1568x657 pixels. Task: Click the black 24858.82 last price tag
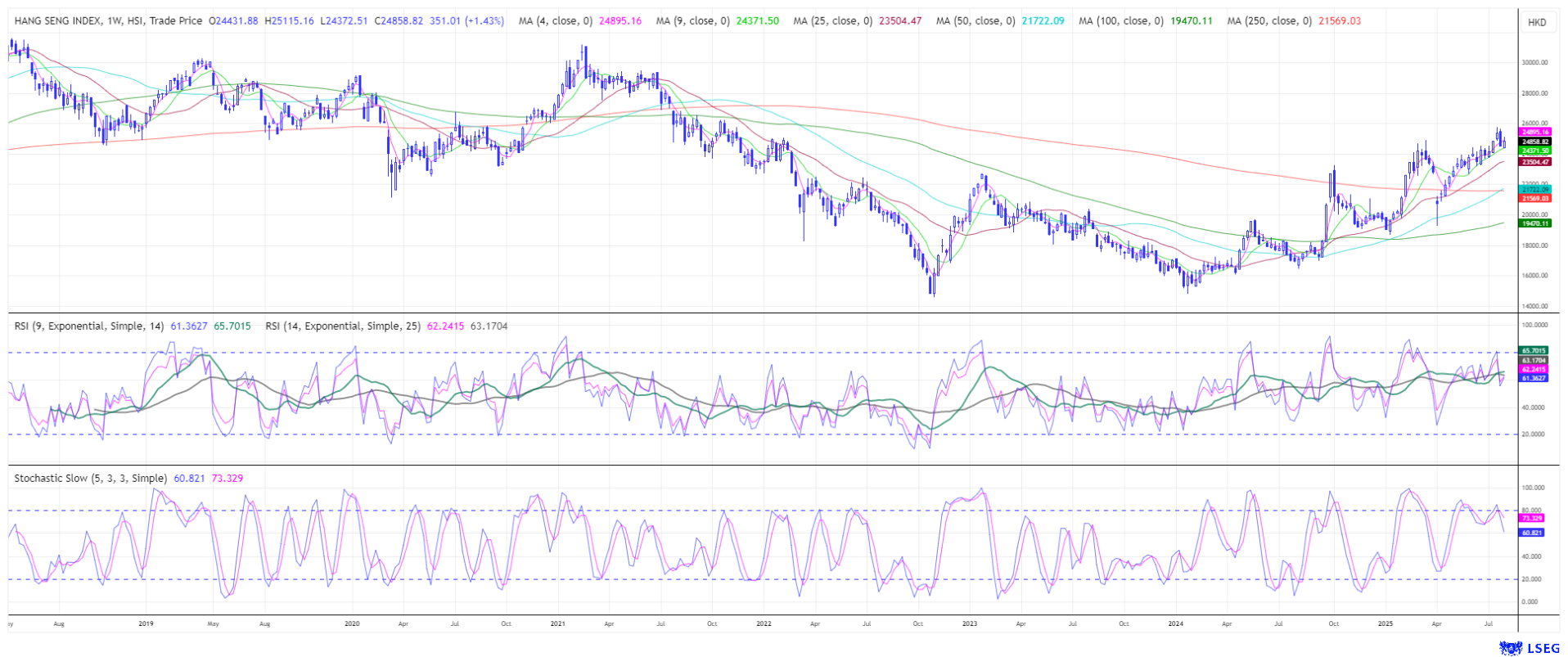1534,142
